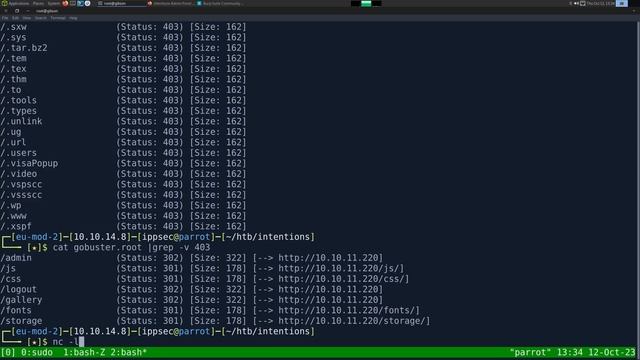Viewport: 640px width, 360px height.
Task: Click the /.unlink entry
Action: click(21, 121)
